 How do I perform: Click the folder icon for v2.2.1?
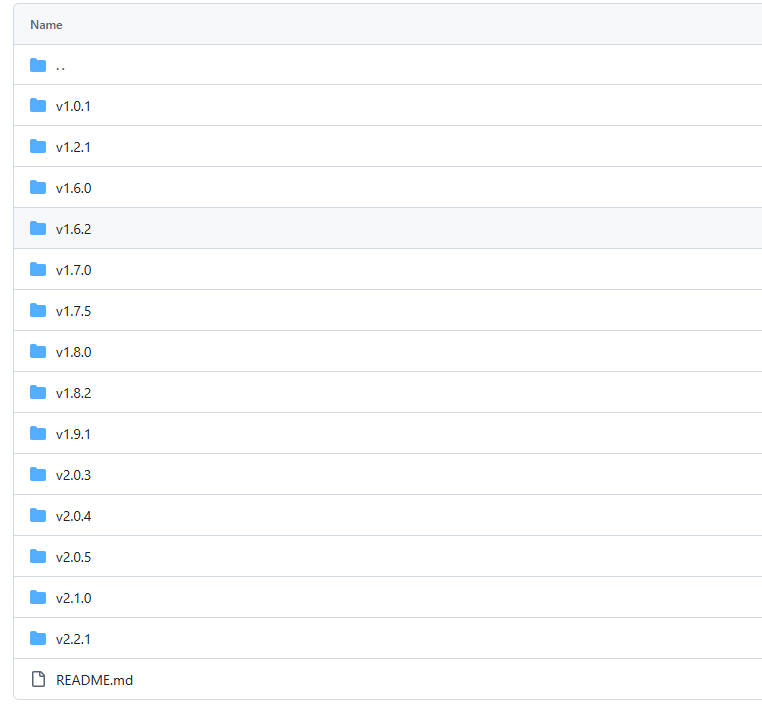[38, 639]
